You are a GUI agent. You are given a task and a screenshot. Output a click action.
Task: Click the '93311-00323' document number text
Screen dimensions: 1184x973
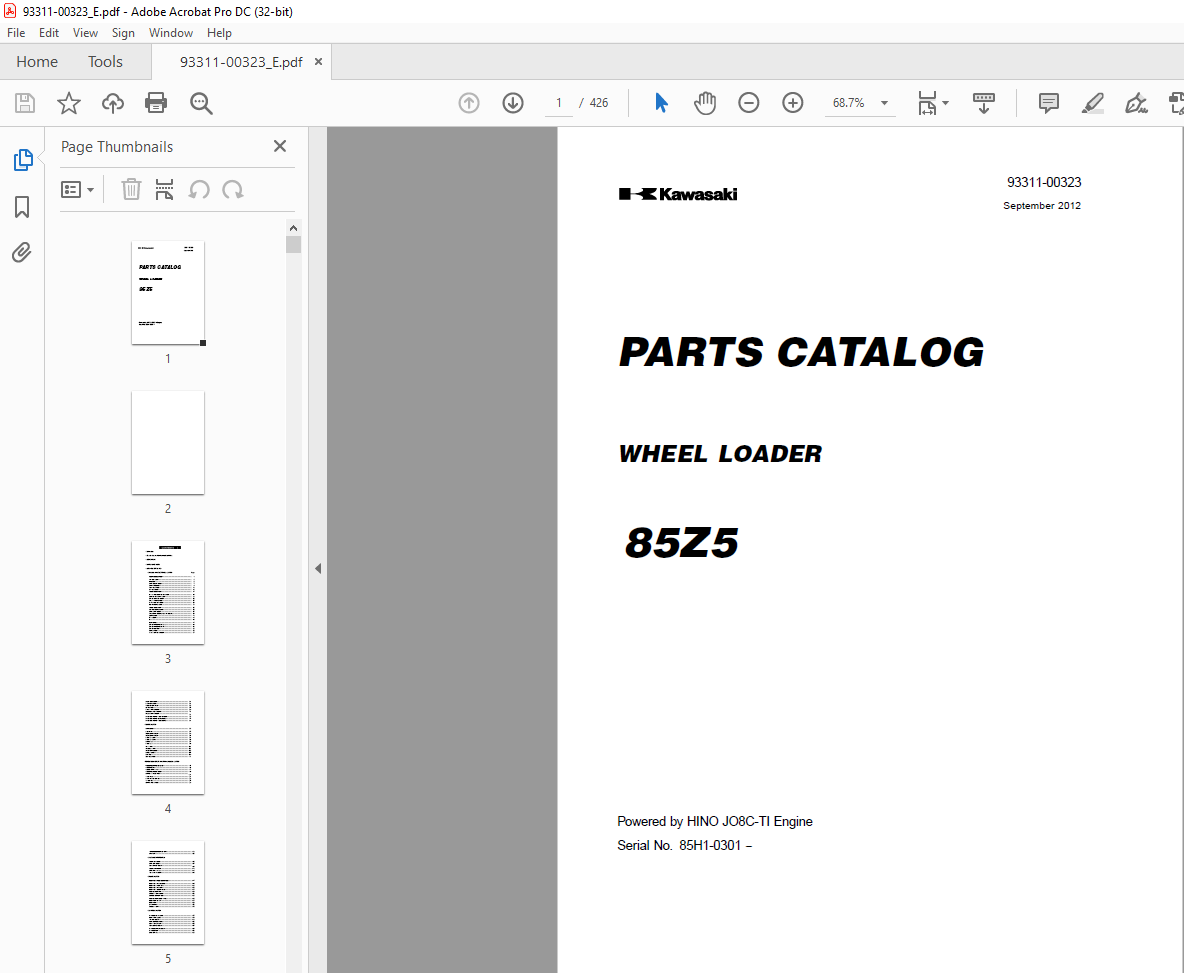[1044, 182]
